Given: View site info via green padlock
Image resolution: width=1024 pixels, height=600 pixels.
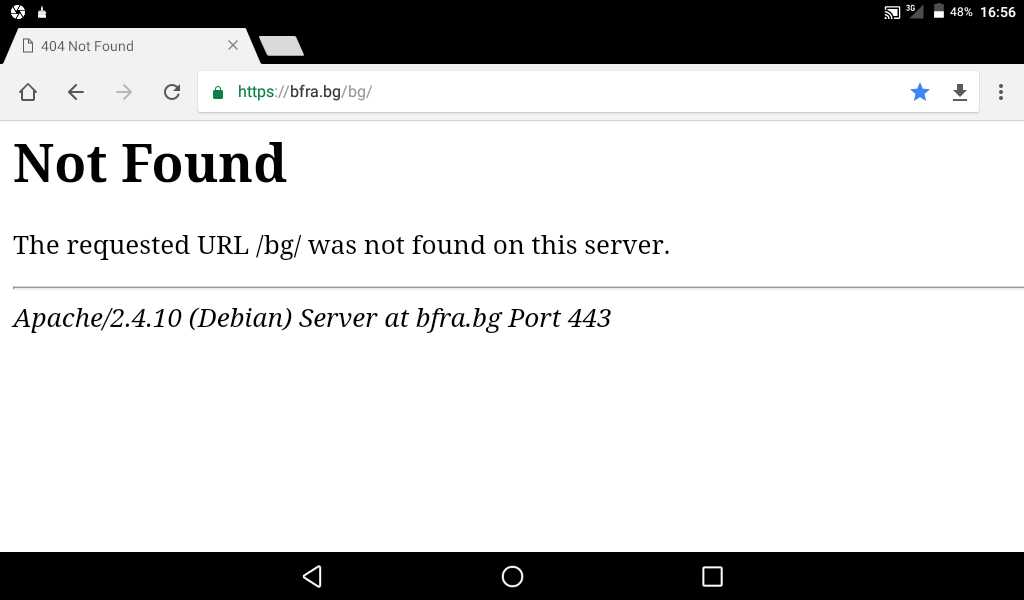Looking at the screenshot, I should coord(218,92).
